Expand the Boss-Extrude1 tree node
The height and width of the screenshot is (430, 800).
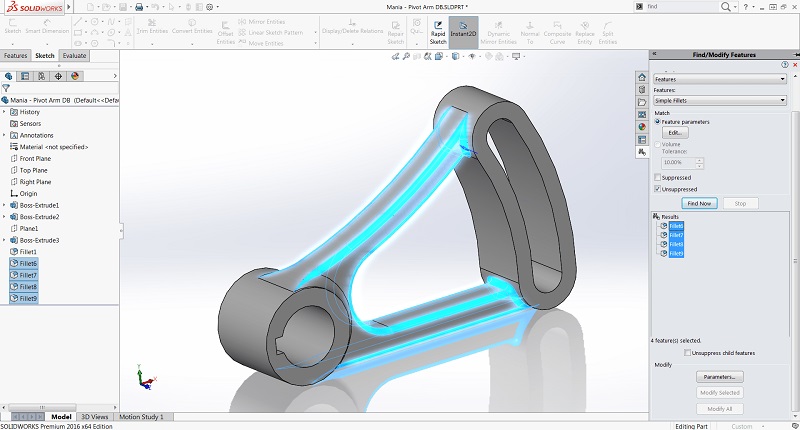click(4, 205)
